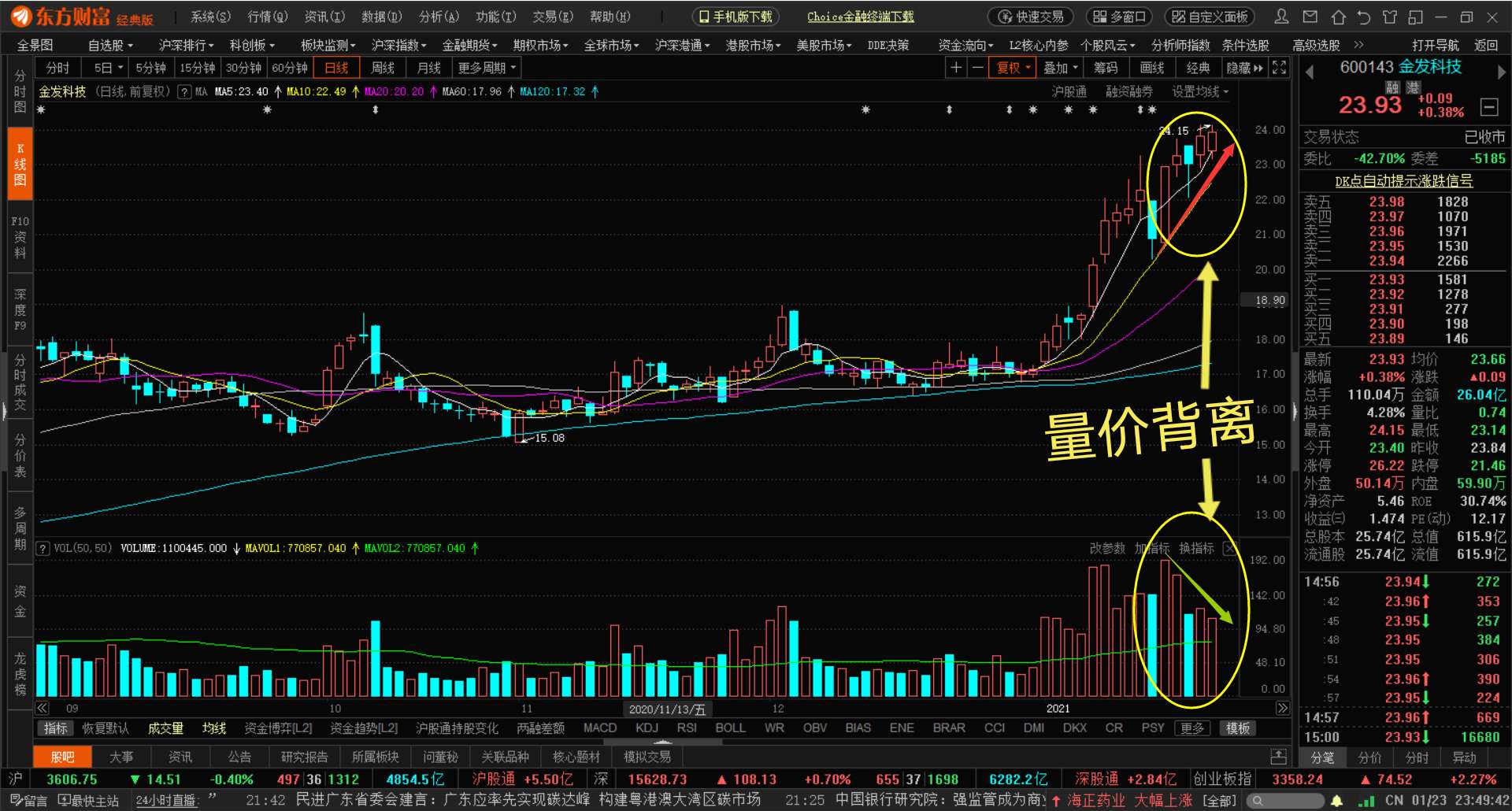Click the skin (shirt) theme icon
This screenshot has height=811, width=1512.
pyautogui.click(x=1390, y=17)
